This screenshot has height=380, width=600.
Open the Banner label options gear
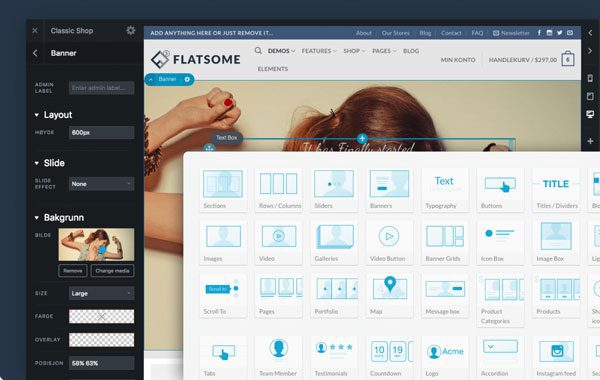click(187, 79)
